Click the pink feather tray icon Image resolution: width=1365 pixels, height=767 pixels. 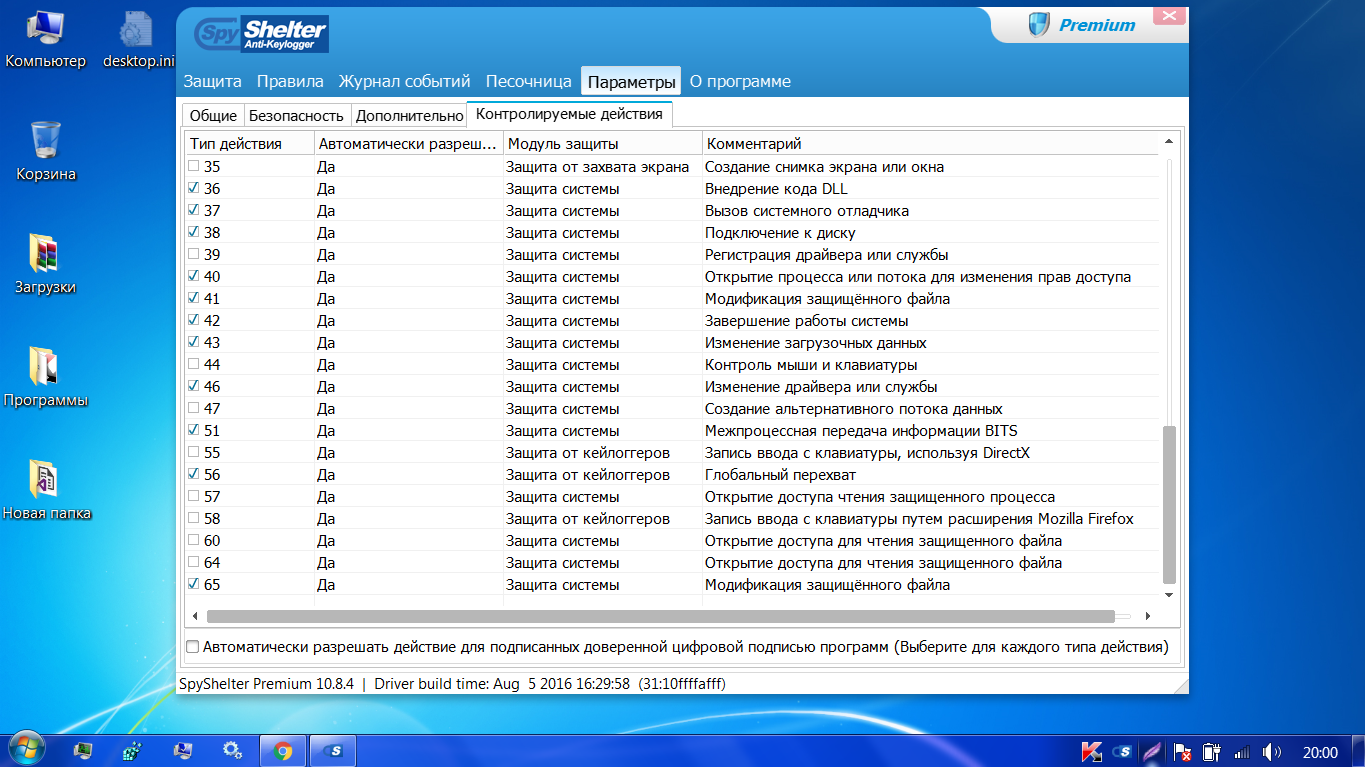(1153, 751)
